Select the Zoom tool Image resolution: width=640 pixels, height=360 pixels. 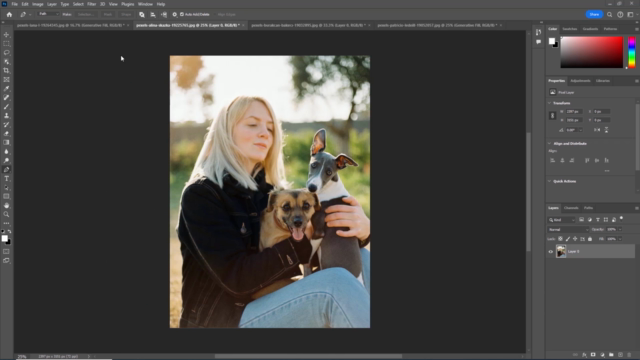click(x=7, y=214)
